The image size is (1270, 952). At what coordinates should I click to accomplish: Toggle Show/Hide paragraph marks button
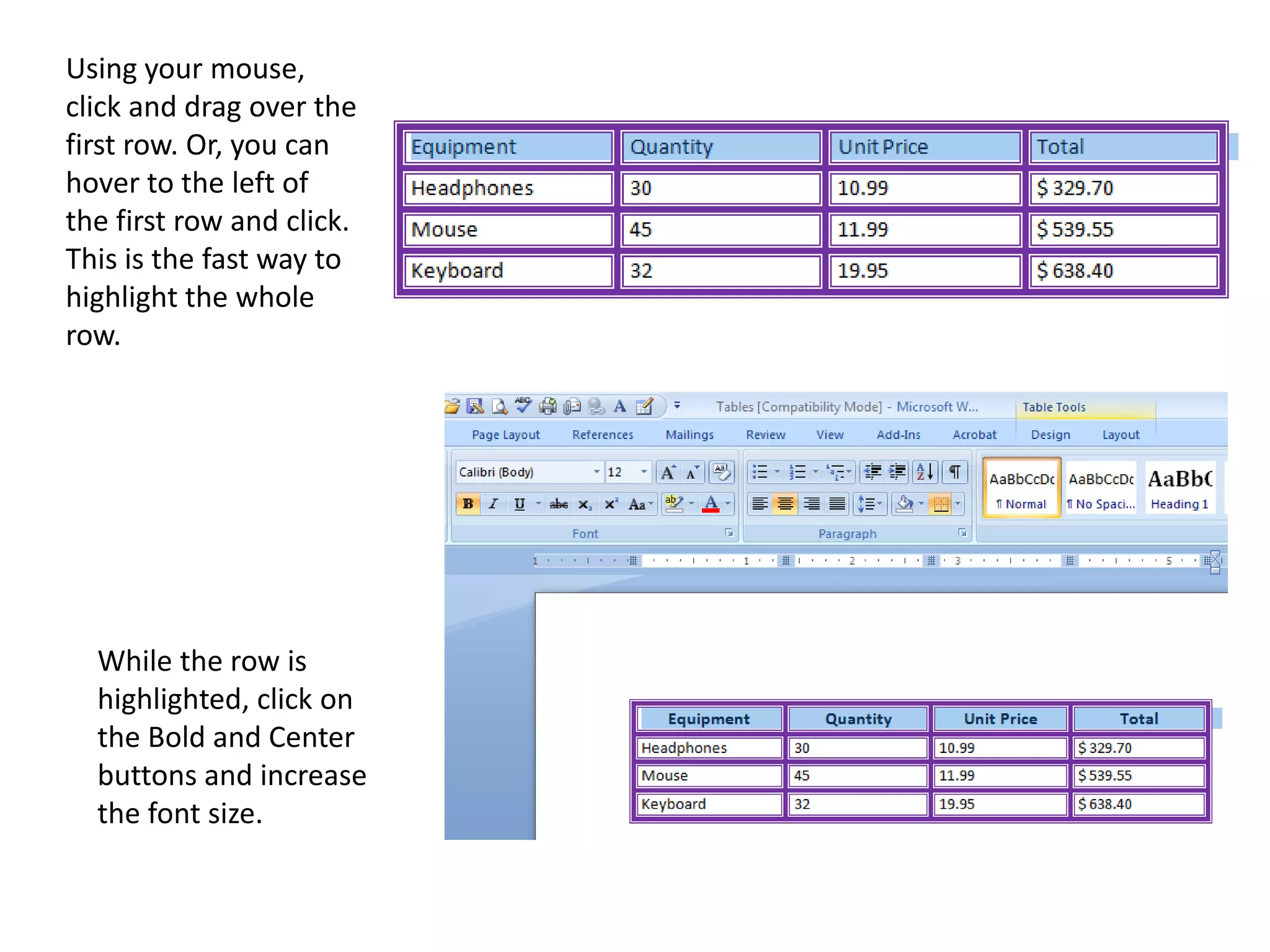[x=955, y=472]
